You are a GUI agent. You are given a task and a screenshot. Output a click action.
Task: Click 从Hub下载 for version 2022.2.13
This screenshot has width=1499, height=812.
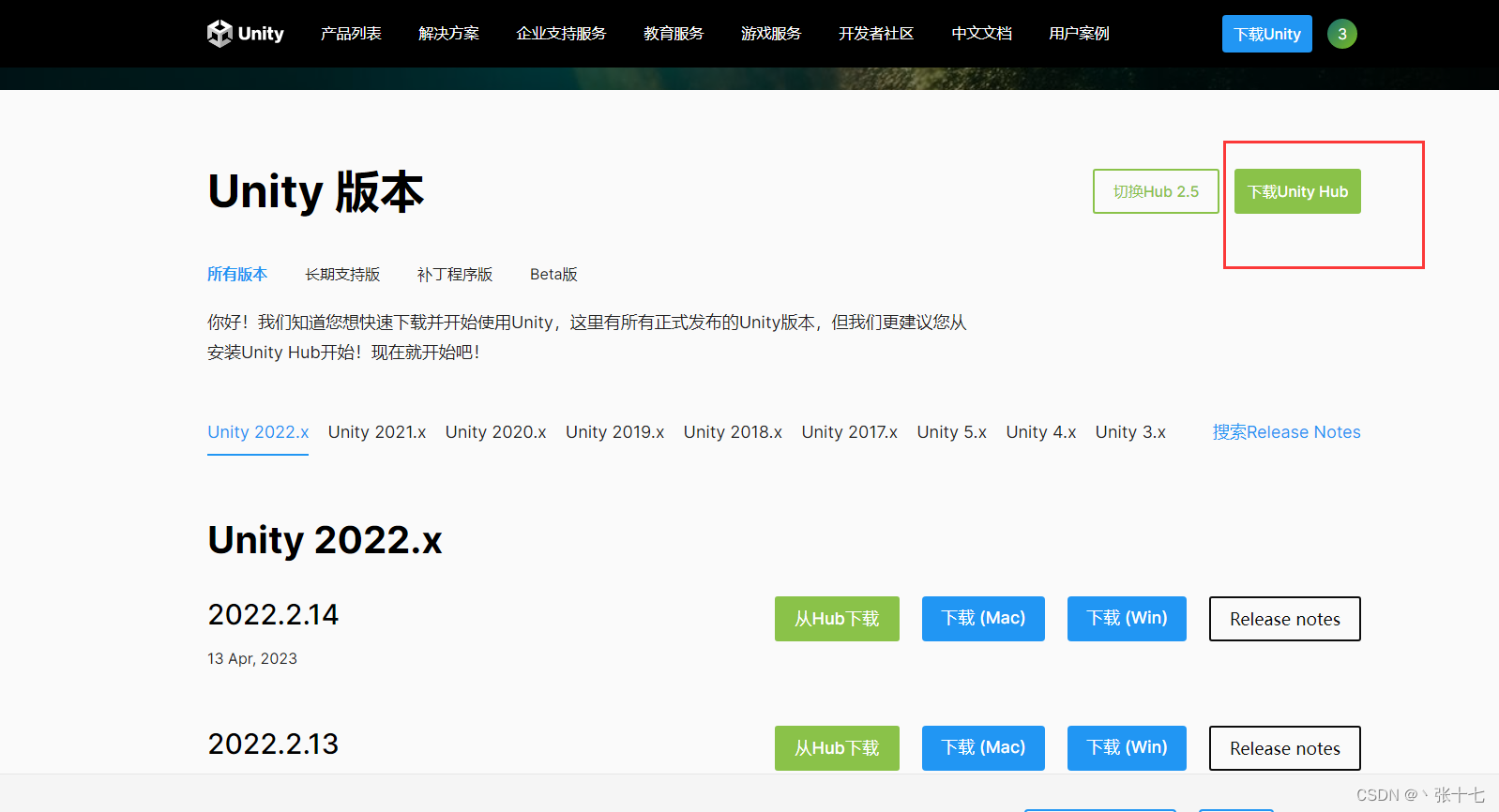[837, 748]
